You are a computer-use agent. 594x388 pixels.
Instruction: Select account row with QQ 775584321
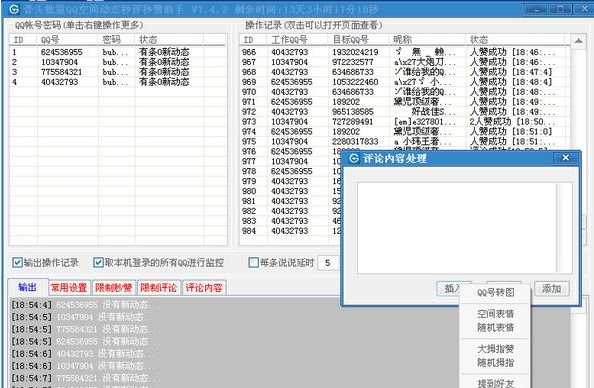118,72
